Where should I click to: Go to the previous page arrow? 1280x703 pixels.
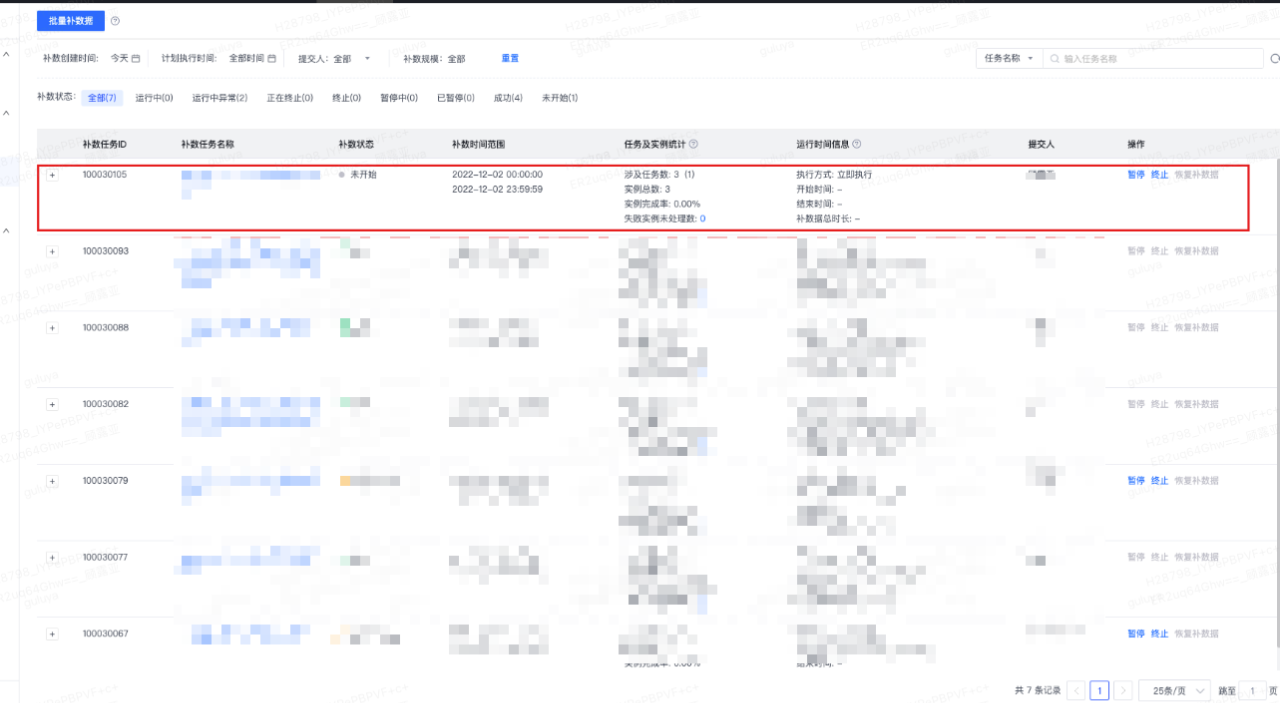click(1076, 690)
